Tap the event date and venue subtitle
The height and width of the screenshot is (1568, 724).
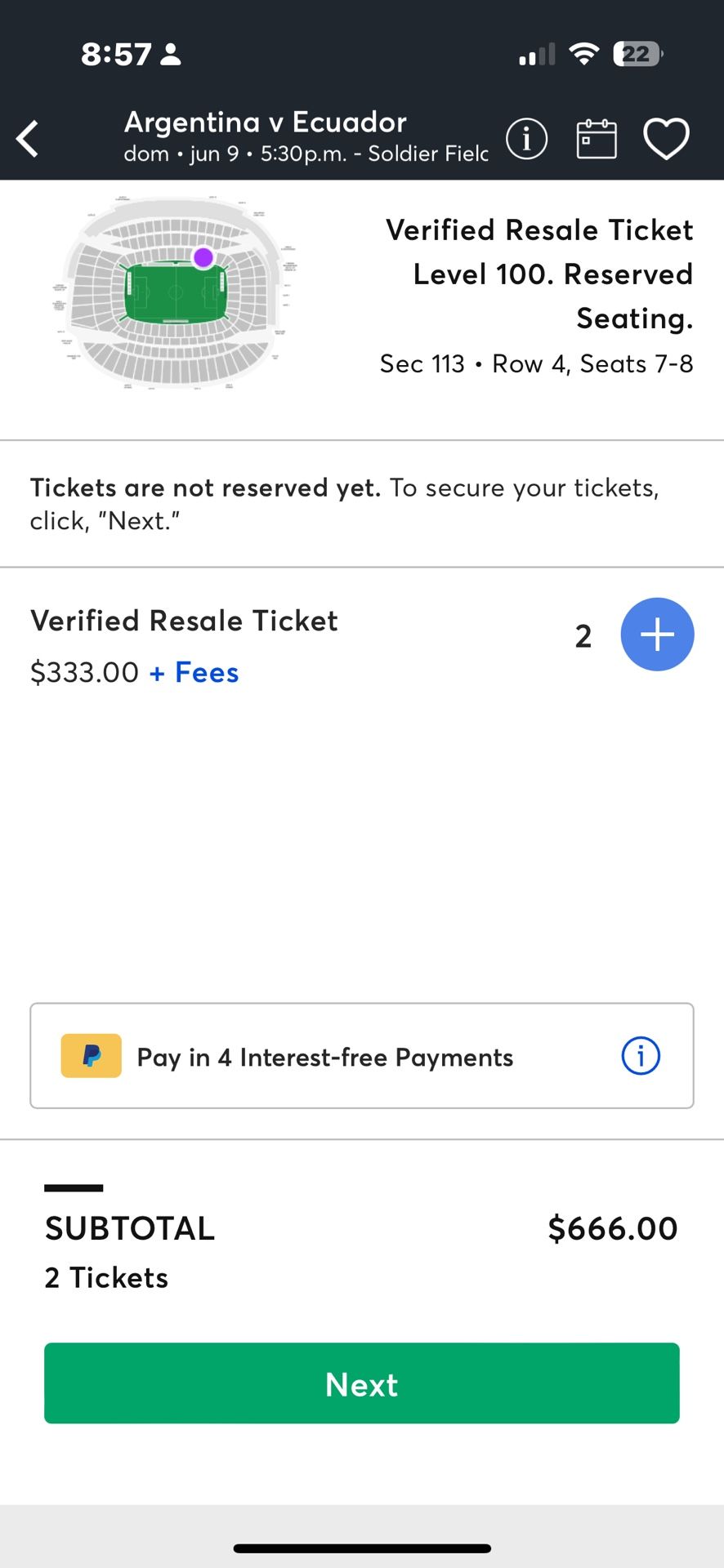[306, 154]
